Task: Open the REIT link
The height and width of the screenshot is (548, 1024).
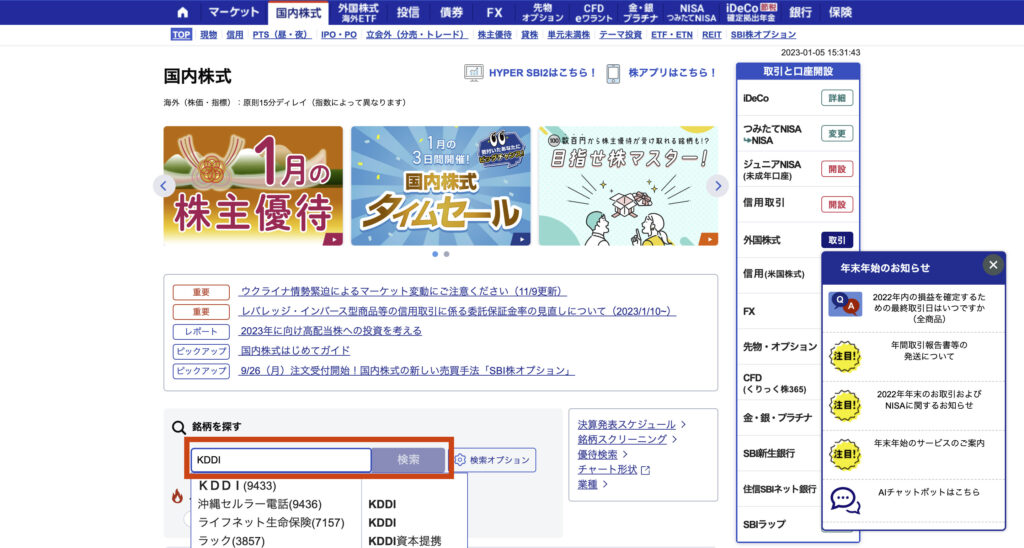Action: click(x=712, y=35)
